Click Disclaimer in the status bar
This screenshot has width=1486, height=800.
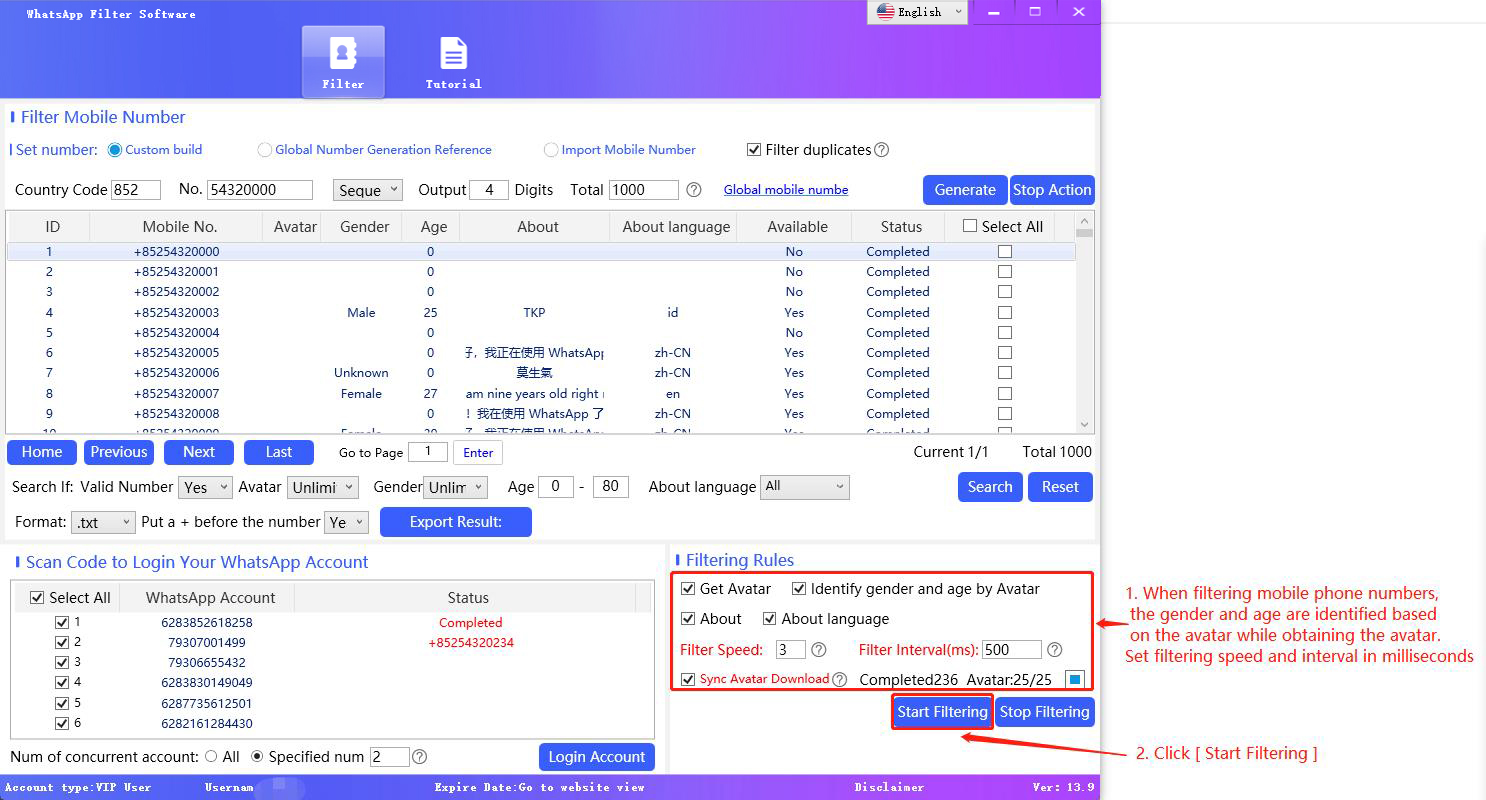pos(889,787)
